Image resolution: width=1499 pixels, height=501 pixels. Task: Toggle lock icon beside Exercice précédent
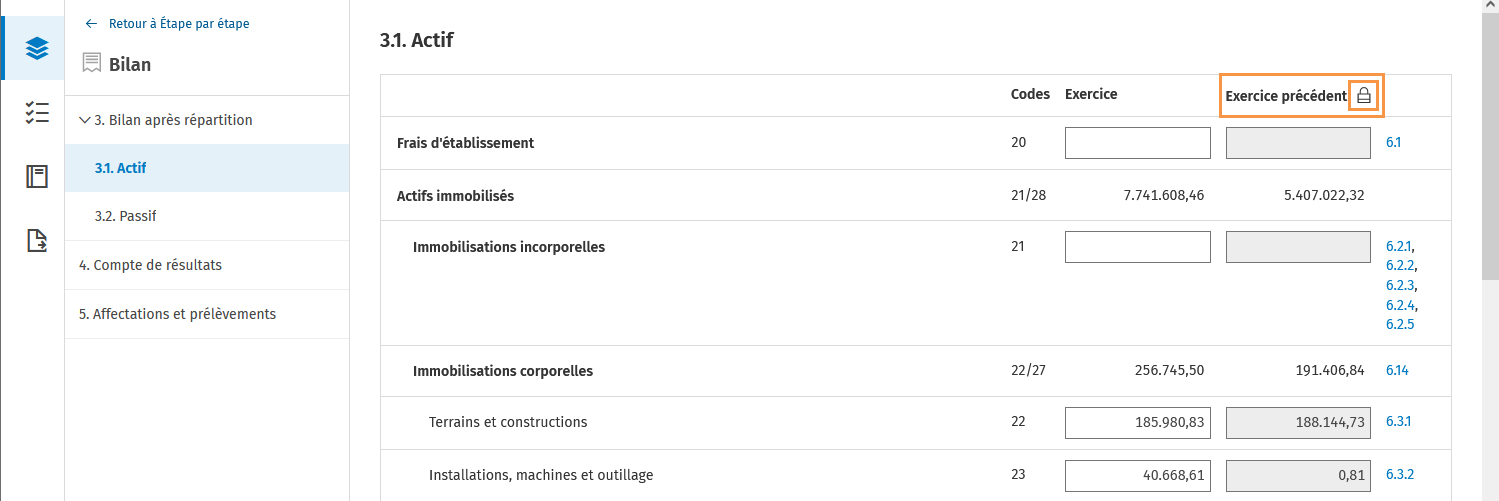(x=1364, y=96)
